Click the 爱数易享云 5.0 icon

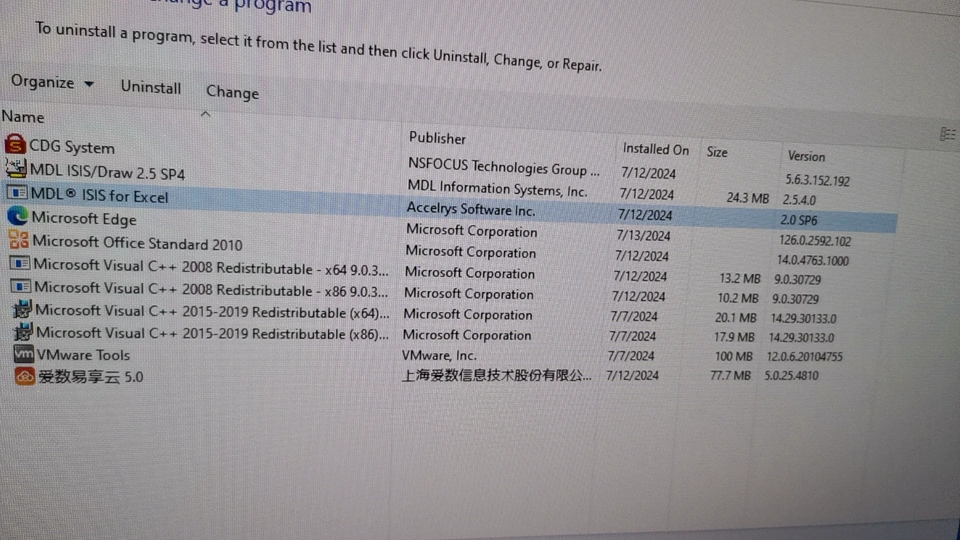coord(25,376)
